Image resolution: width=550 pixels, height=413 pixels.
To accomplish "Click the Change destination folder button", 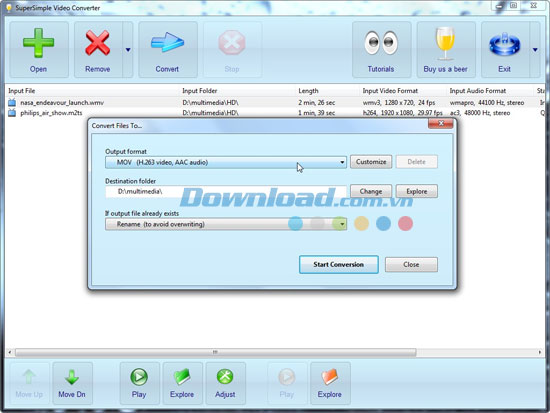I will click(x=371, y=191).
